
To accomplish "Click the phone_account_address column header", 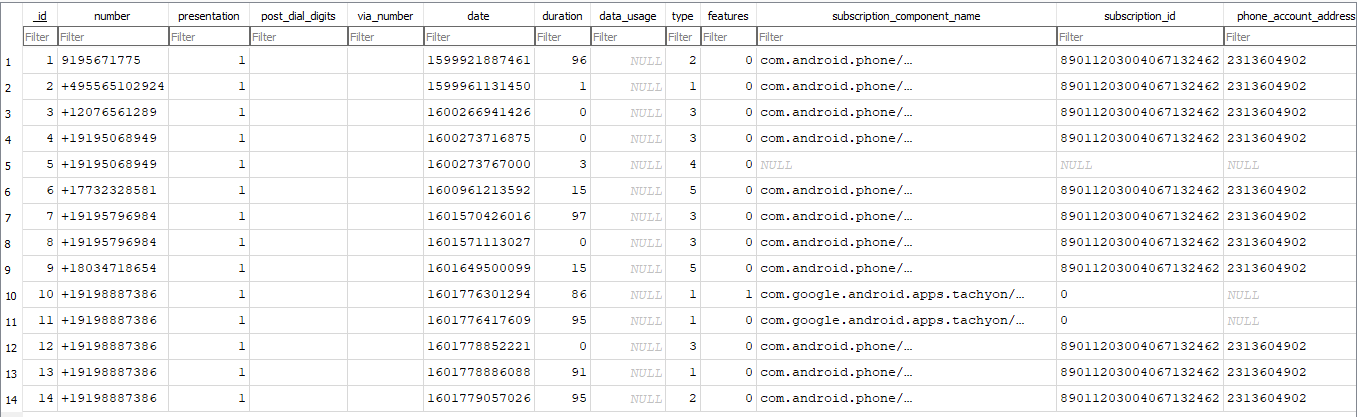I will pos(1290,16).
